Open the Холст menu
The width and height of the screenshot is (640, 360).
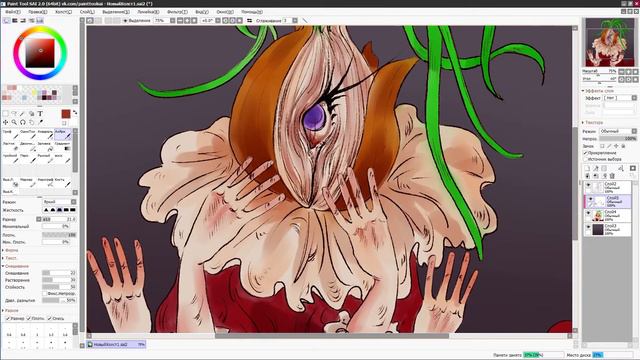[x=63, y=12]
